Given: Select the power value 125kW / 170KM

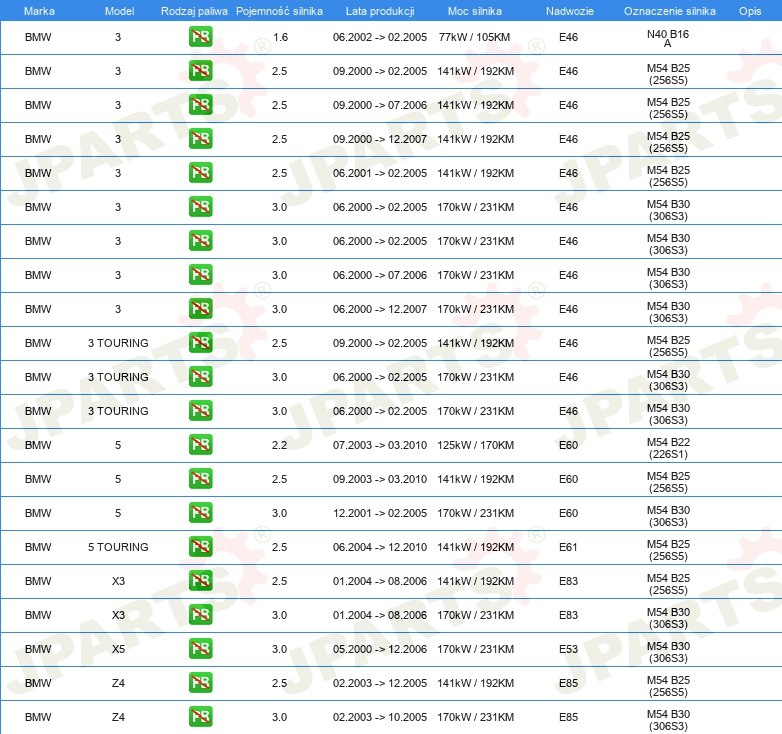Looking at the screenshot, I should 475,445.
